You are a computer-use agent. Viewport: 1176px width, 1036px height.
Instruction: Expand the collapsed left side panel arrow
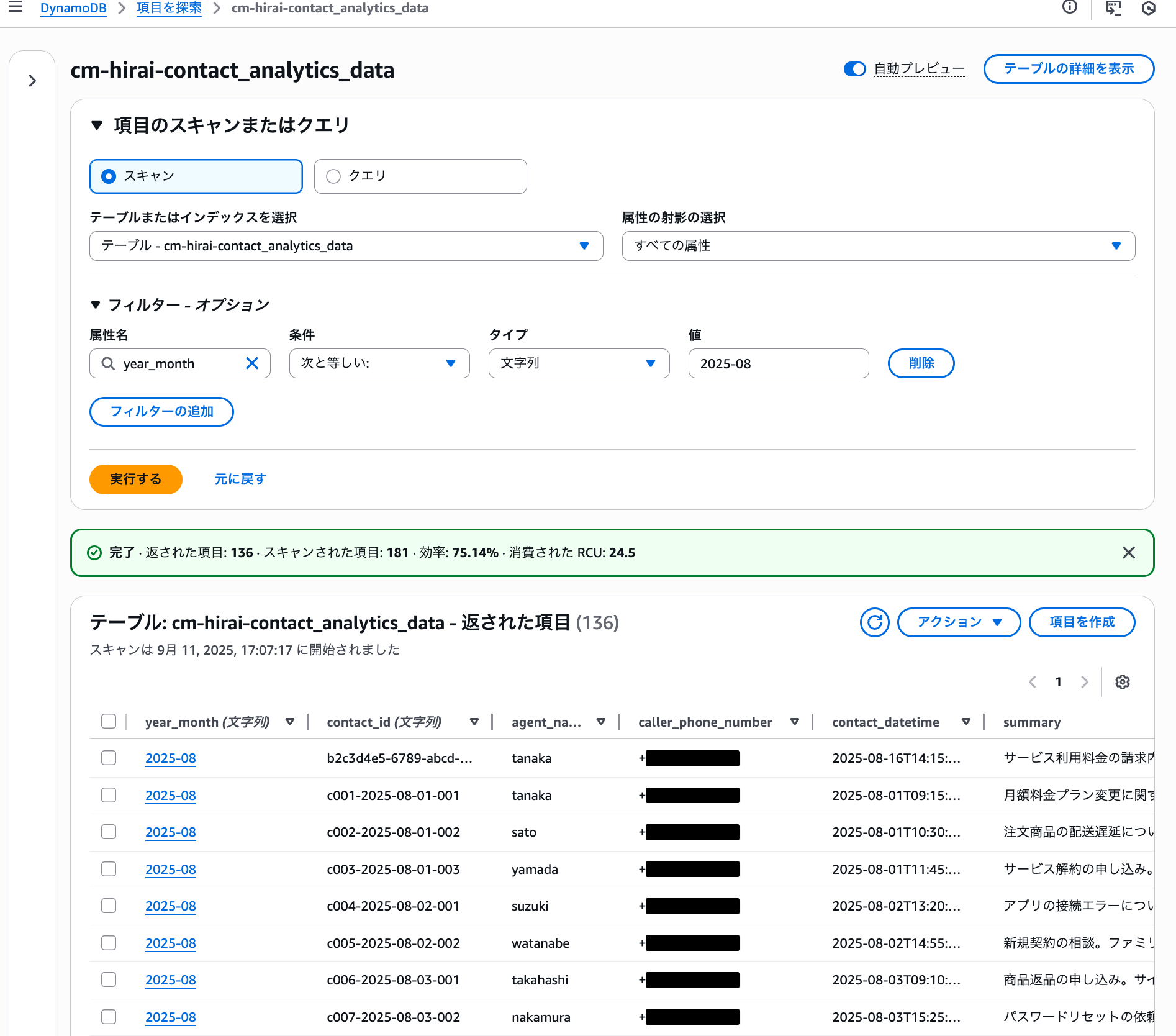32,81
